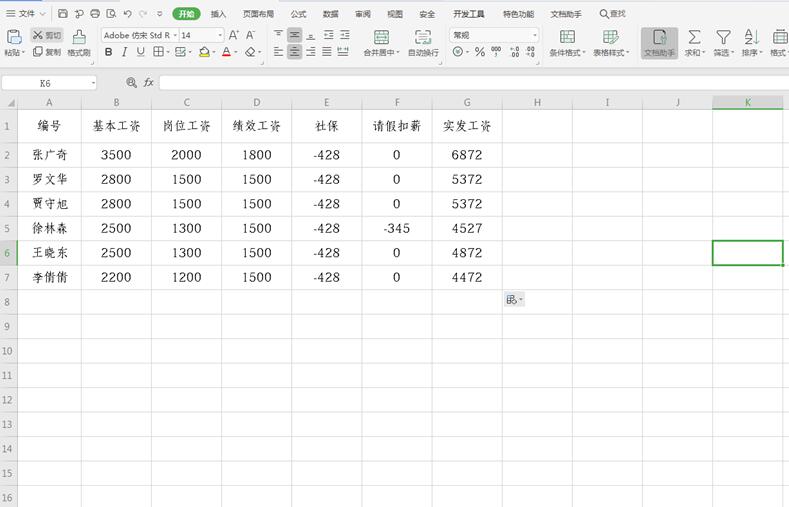Decrease font size with the A- icon
789x507 pixels.
click(x=250, y=35)
